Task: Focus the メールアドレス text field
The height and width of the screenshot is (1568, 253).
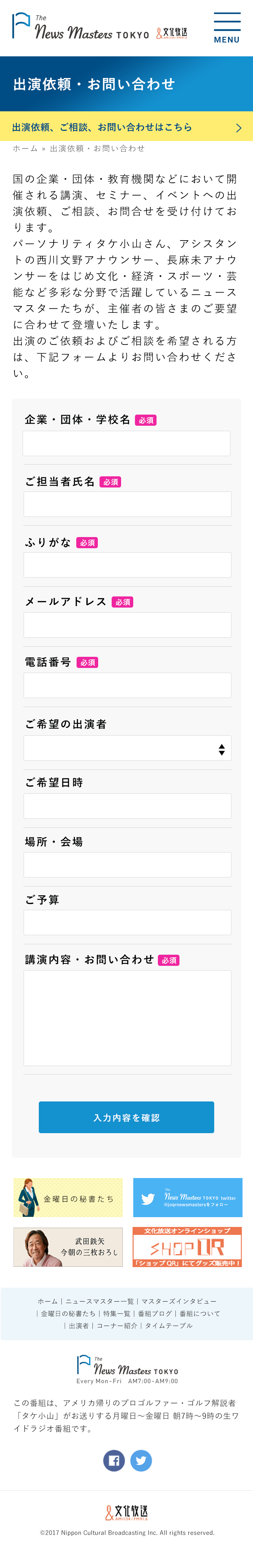Action: click(x=127, y=625)
